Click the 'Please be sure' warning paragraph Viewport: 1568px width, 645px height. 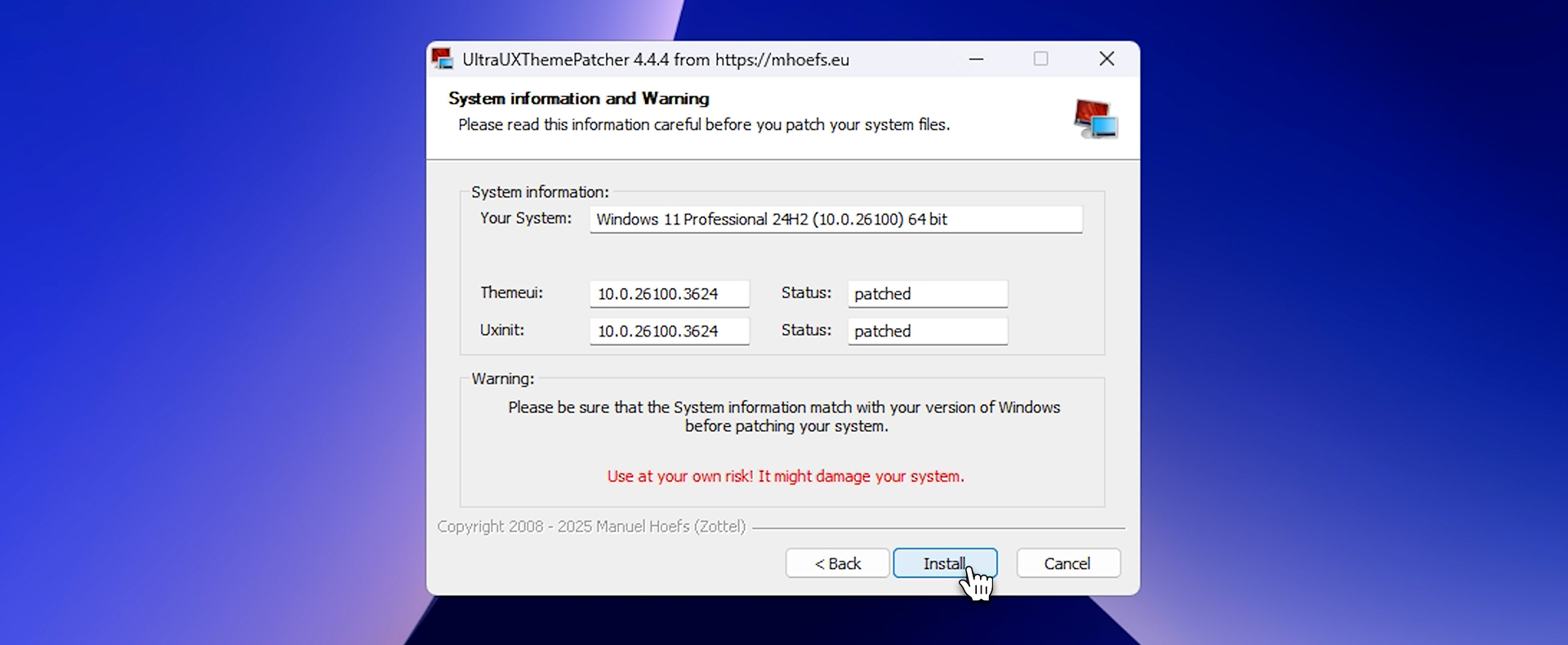[x=784, y=416]
